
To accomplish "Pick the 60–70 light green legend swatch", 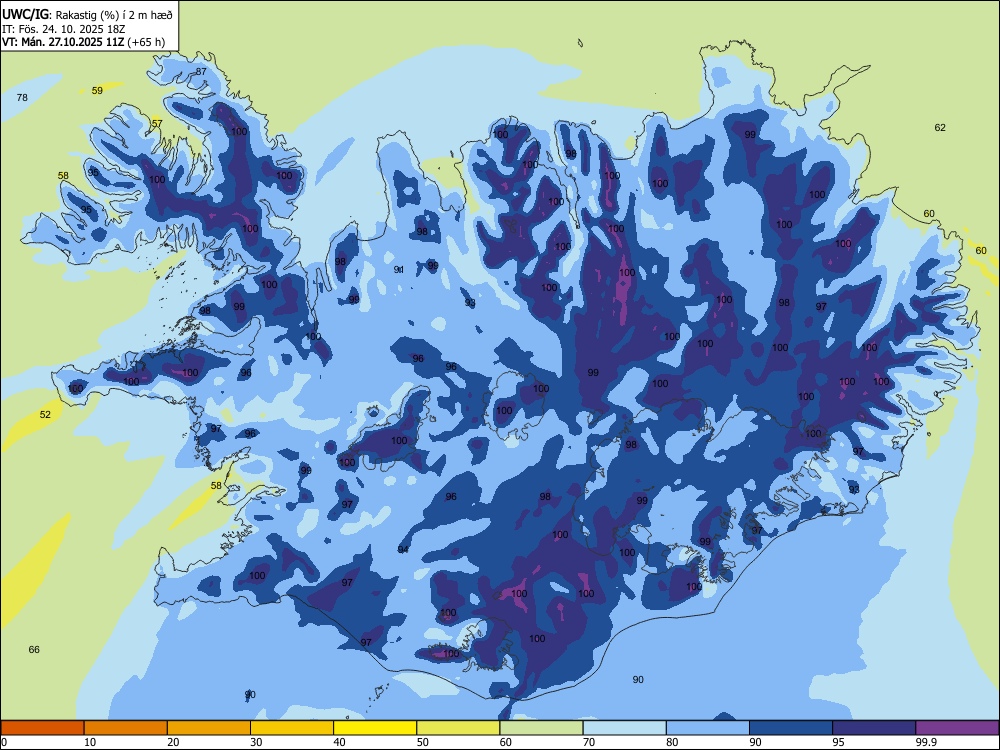I will click(541, 728).
